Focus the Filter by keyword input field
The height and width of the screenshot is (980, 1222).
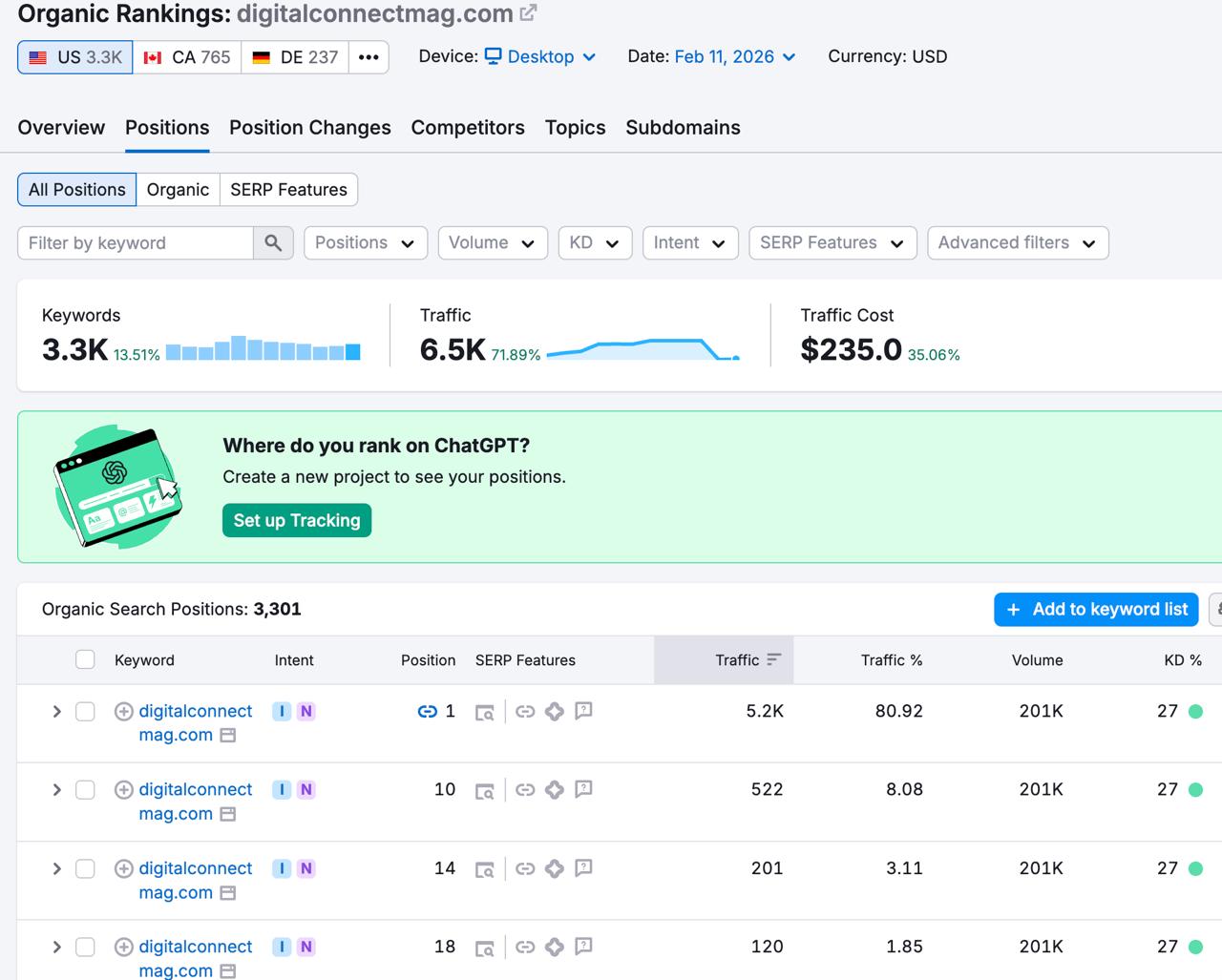tap(136, 242)
